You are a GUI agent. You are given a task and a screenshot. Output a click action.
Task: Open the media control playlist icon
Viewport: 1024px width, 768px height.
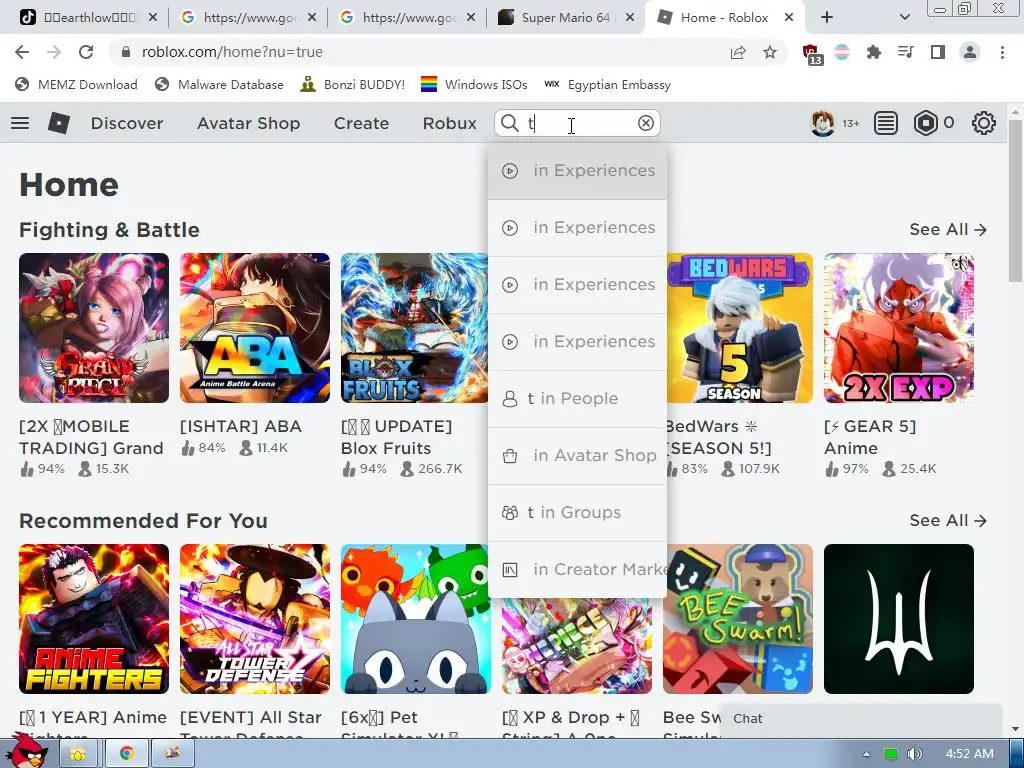pos(905,52)
